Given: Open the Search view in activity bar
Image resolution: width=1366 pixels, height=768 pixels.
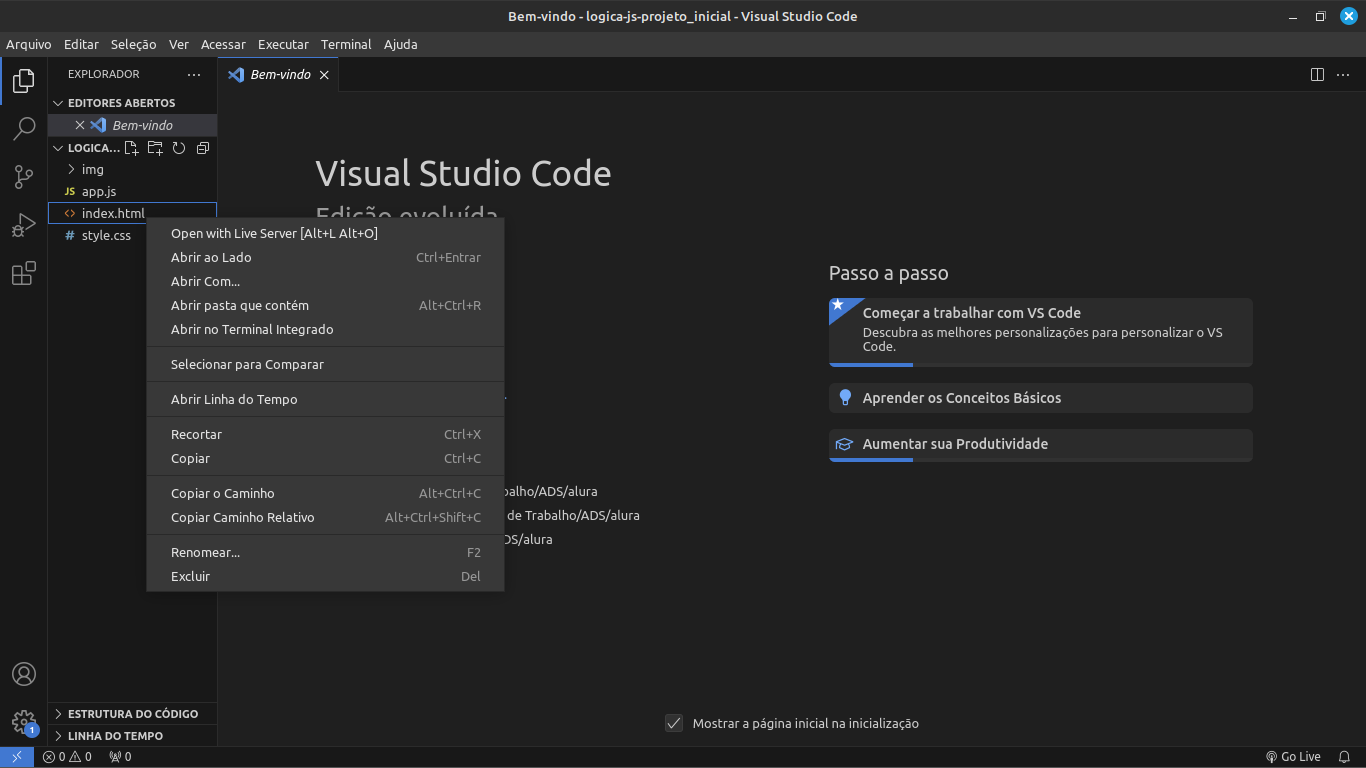Looking at the screenshot, I should tap(24, 129).
